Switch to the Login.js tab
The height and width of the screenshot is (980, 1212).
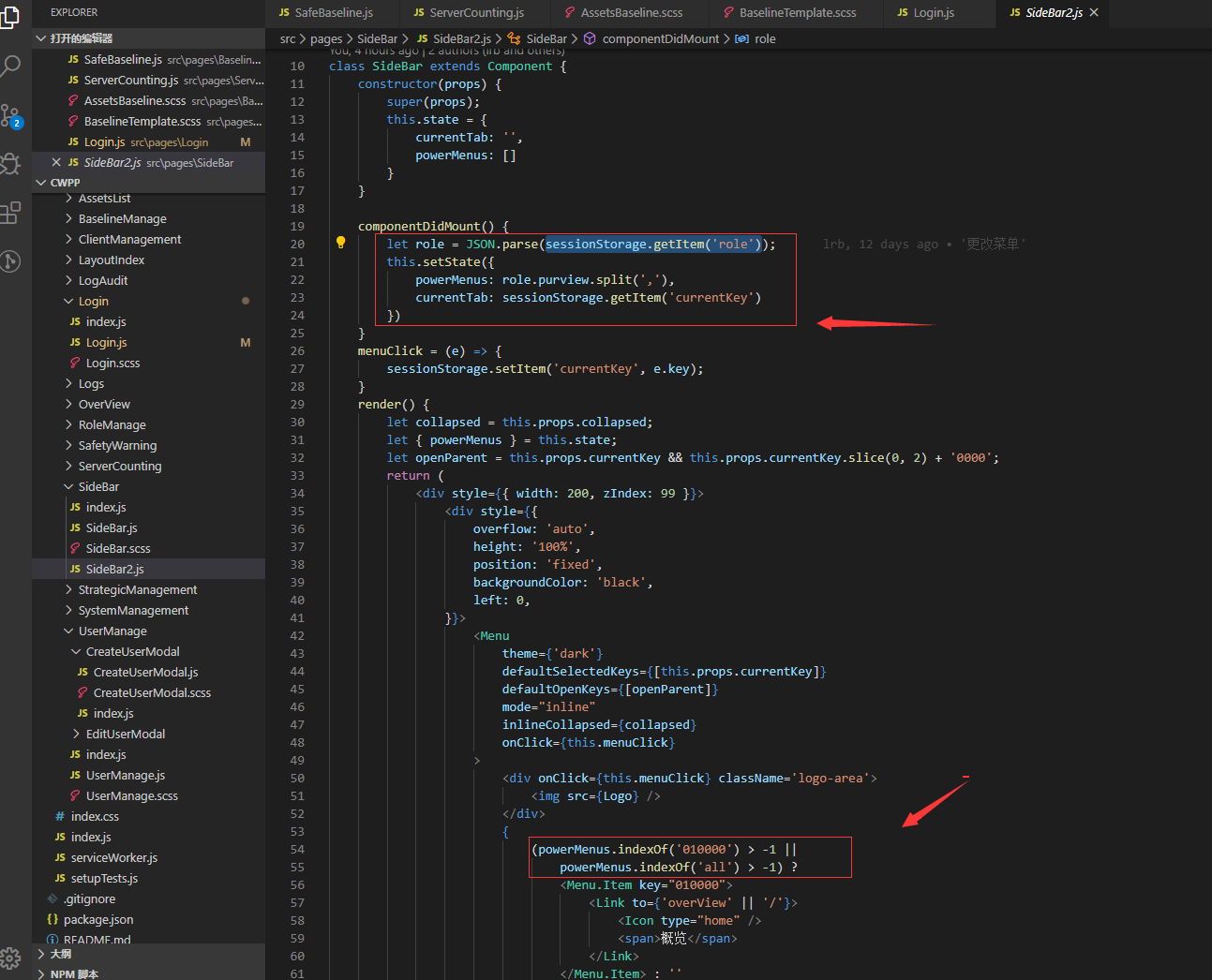933,12
